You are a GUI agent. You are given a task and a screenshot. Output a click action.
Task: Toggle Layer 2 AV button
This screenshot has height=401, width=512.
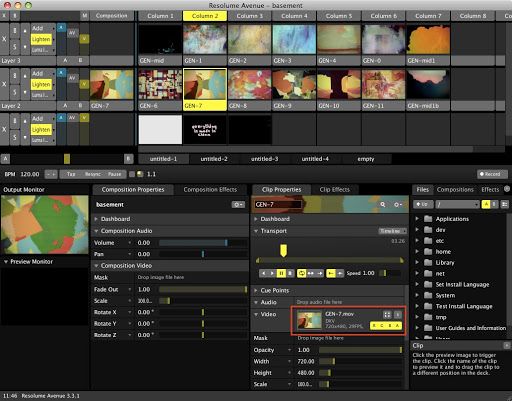click(72, 78)
